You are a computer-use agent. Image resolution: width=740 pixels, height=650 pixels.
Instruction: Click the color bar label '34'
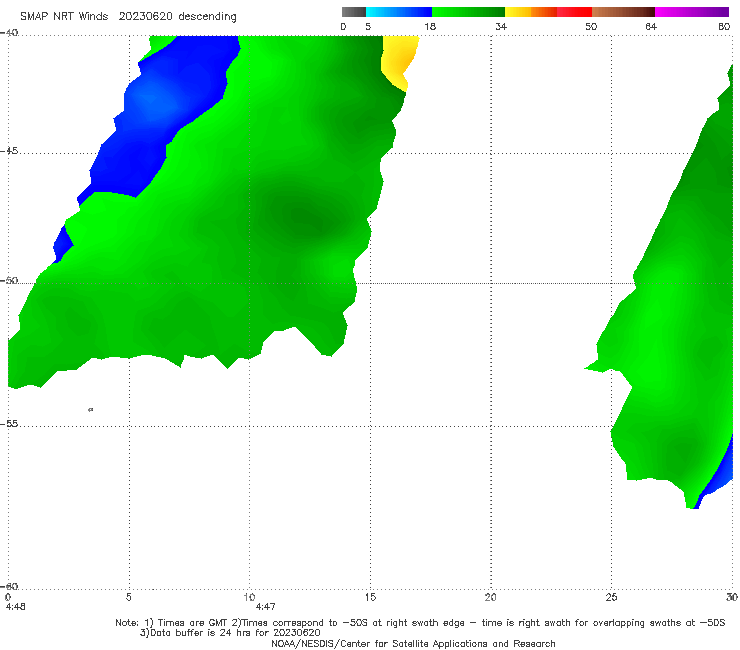pos(501,26)
